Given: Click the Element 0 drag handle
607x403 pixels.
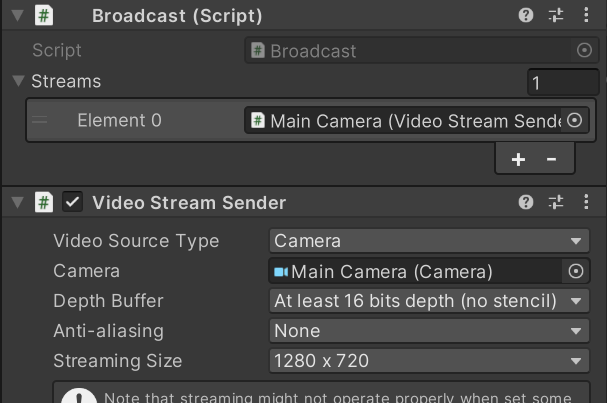Looking at the screenshot, I should click(x=41, y=121).
